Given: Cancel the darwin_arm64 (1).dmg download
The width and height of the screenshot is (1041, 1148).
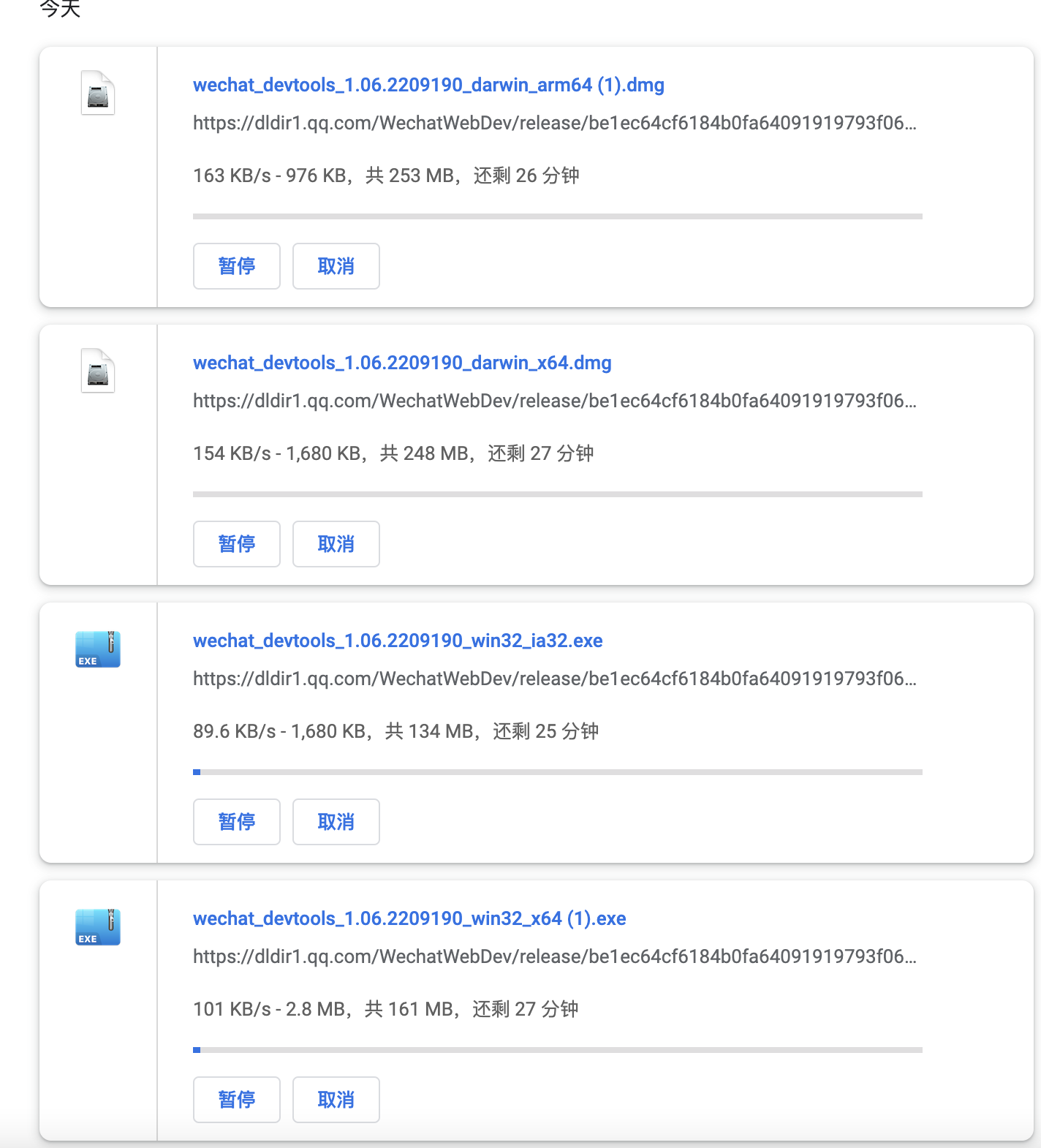Looking at the screenshot, I should 336,266.
